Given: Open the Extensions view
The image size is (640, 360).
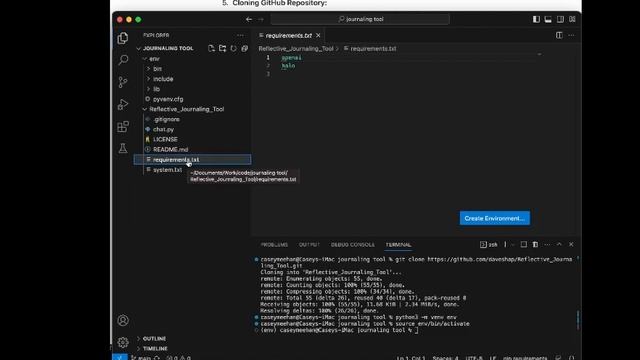Looking at the screenshot, I should point(123,127).
